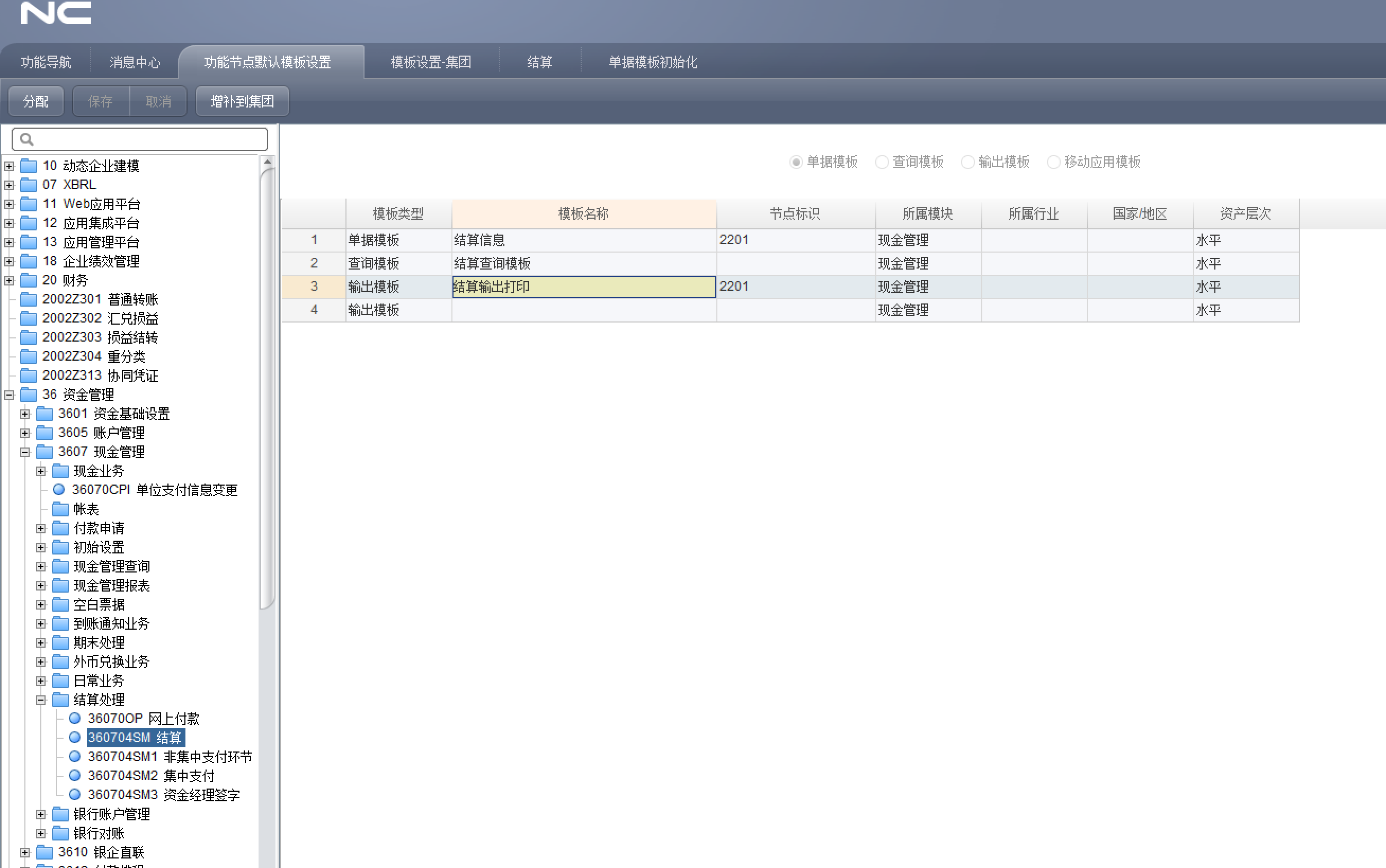Screen dimensions: 1386x868
Task: Expand the 3601 资金基础设置 node
Action: 25,413
